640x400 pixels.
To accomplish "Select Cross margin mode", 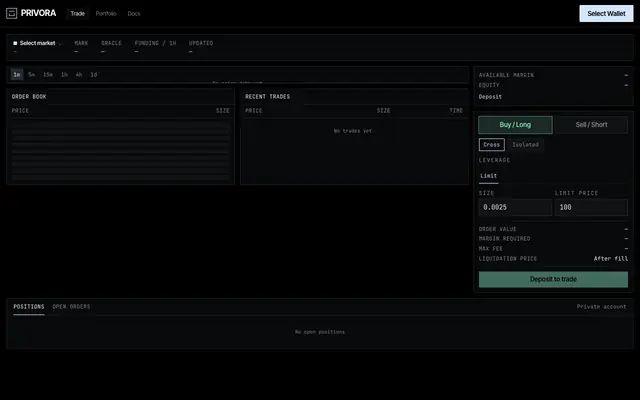I will click(x=491, y=144).
